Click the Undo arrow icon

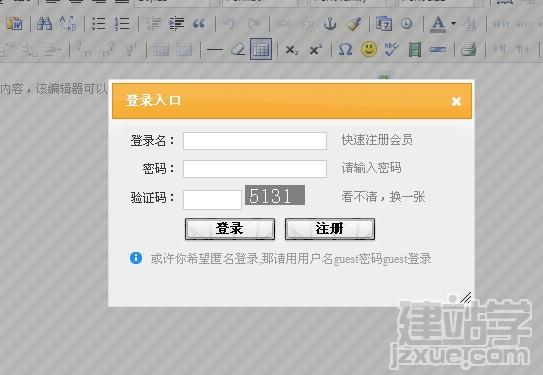229,24
